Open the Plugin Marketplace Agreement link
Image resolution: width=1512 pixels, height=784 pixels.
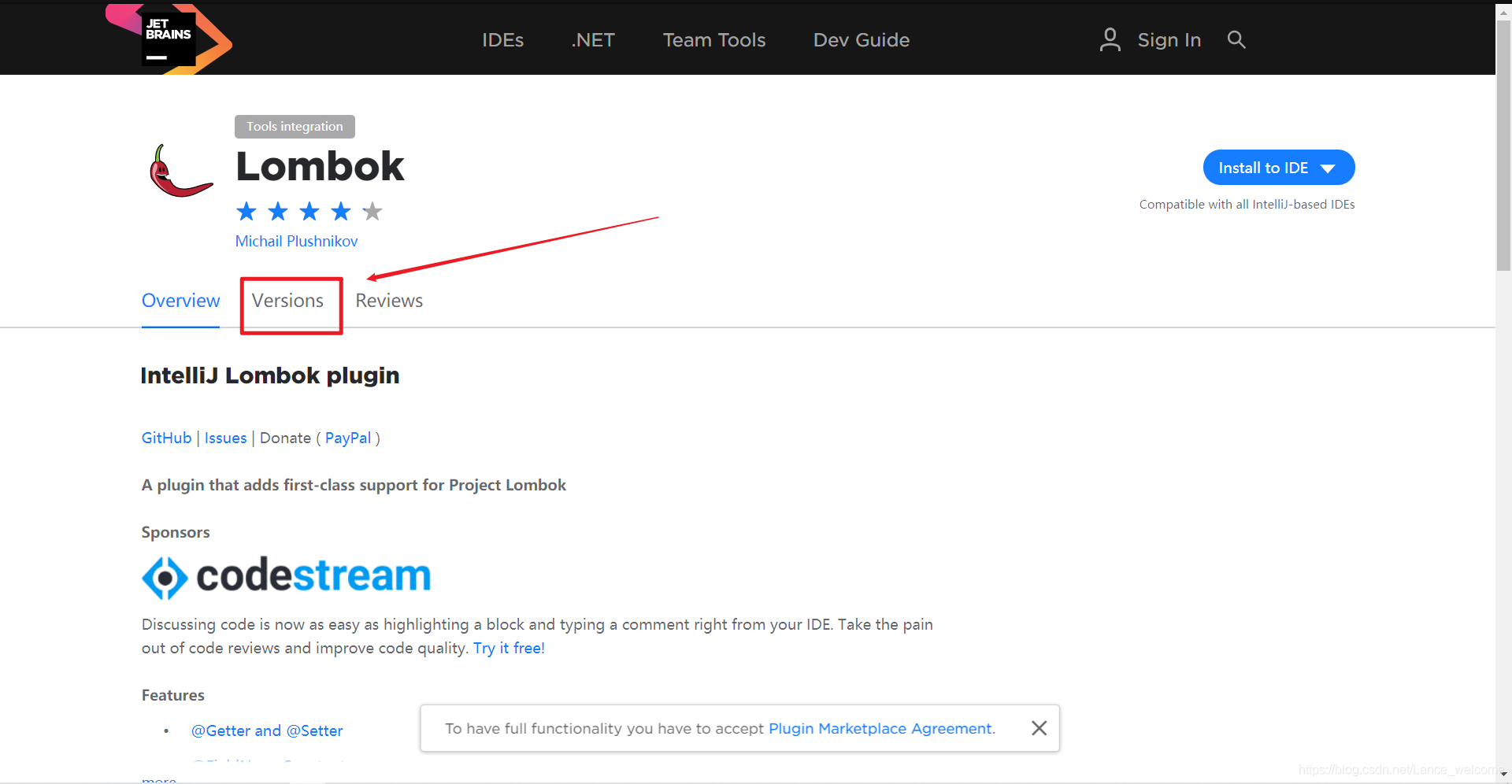coord(880,729)
